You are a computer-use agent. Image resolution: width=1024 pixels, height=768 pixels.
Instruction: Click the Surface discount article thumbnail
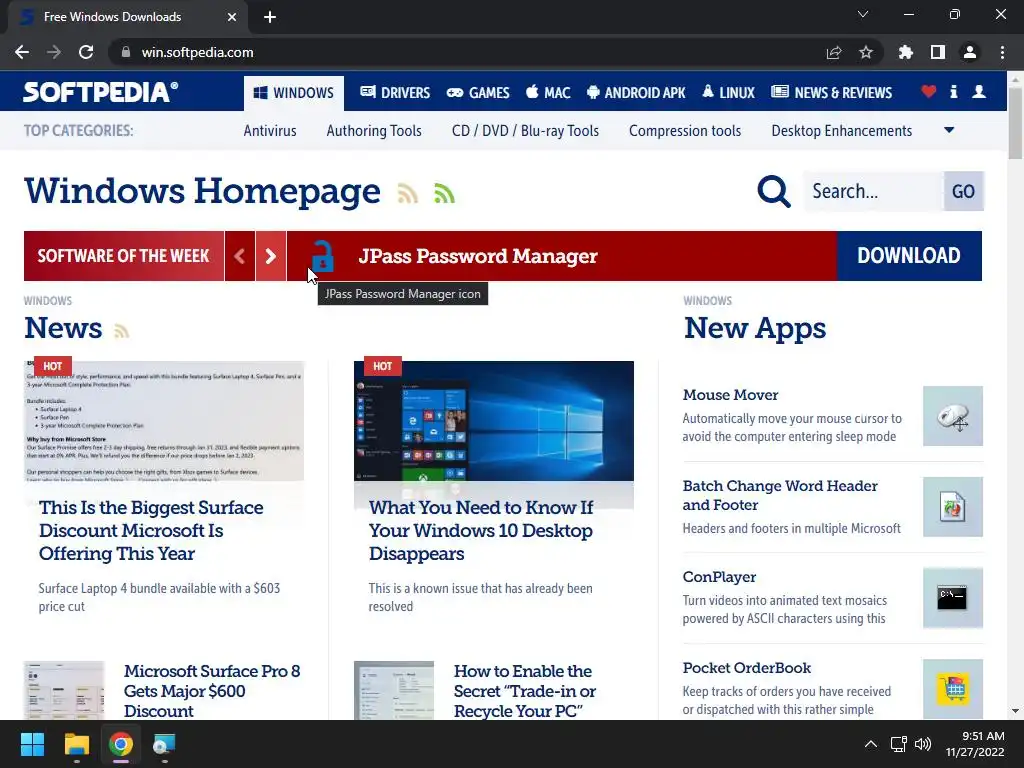click(164, 421)
